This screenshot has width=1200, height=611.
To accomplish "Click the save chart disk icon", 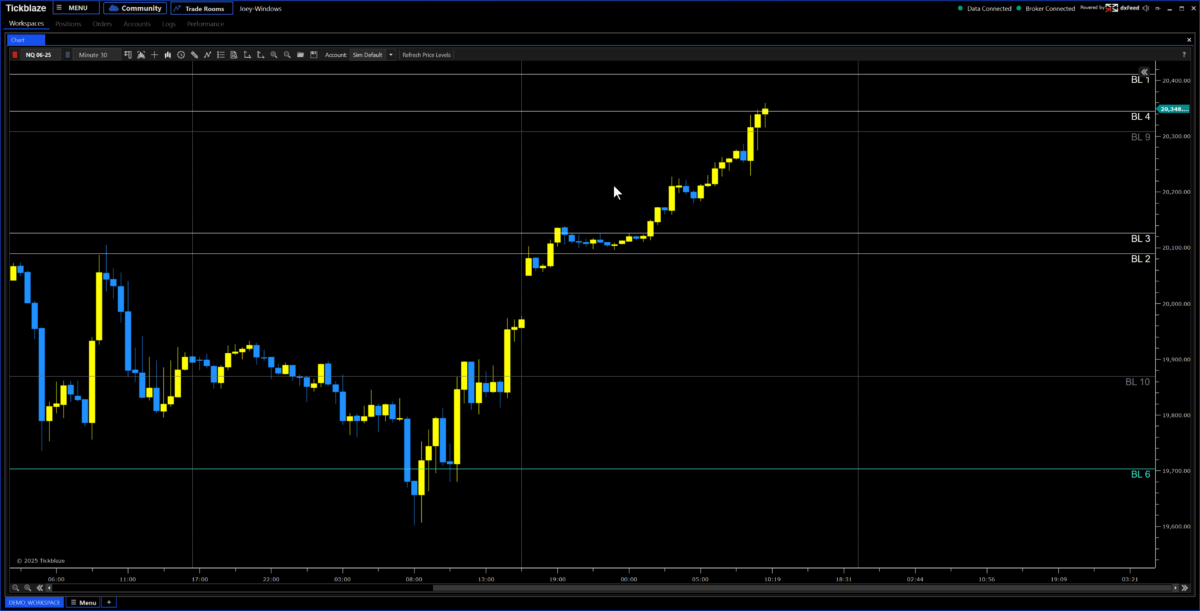I will coord(313,54).
